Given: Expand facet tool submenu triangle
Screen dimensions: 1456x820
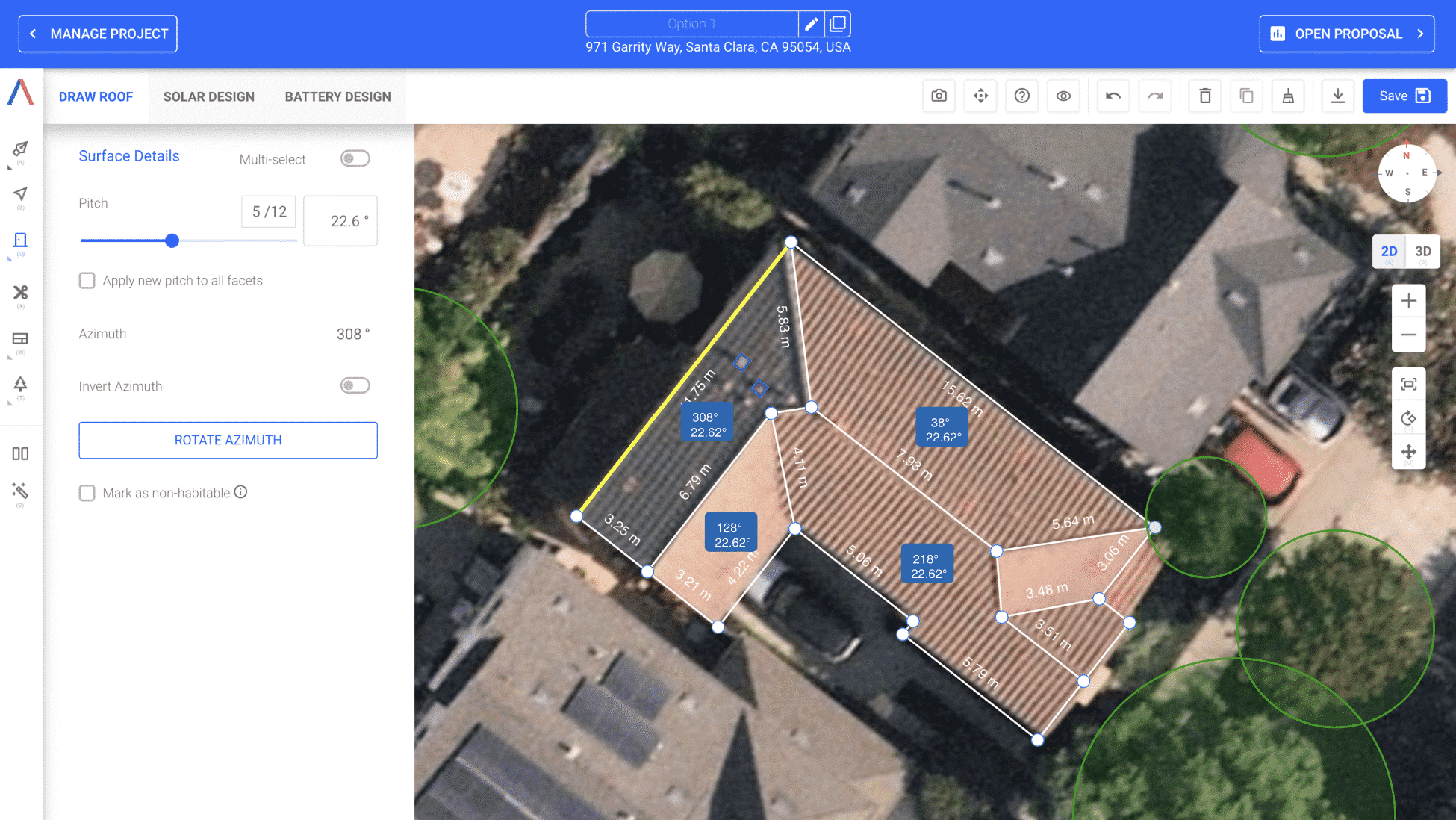Looking at the screenshot, I should tap(9, 259).
